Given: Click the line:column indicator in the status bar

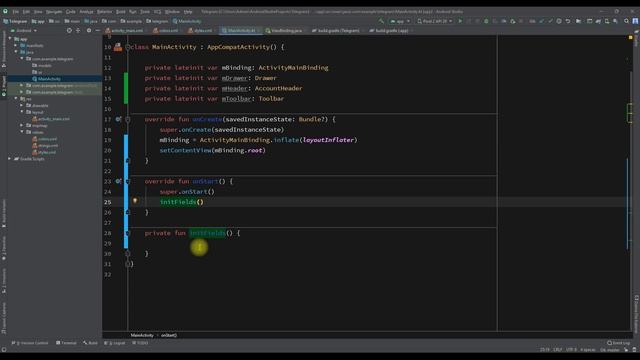Looking at the screenshot, I should 544,350.
